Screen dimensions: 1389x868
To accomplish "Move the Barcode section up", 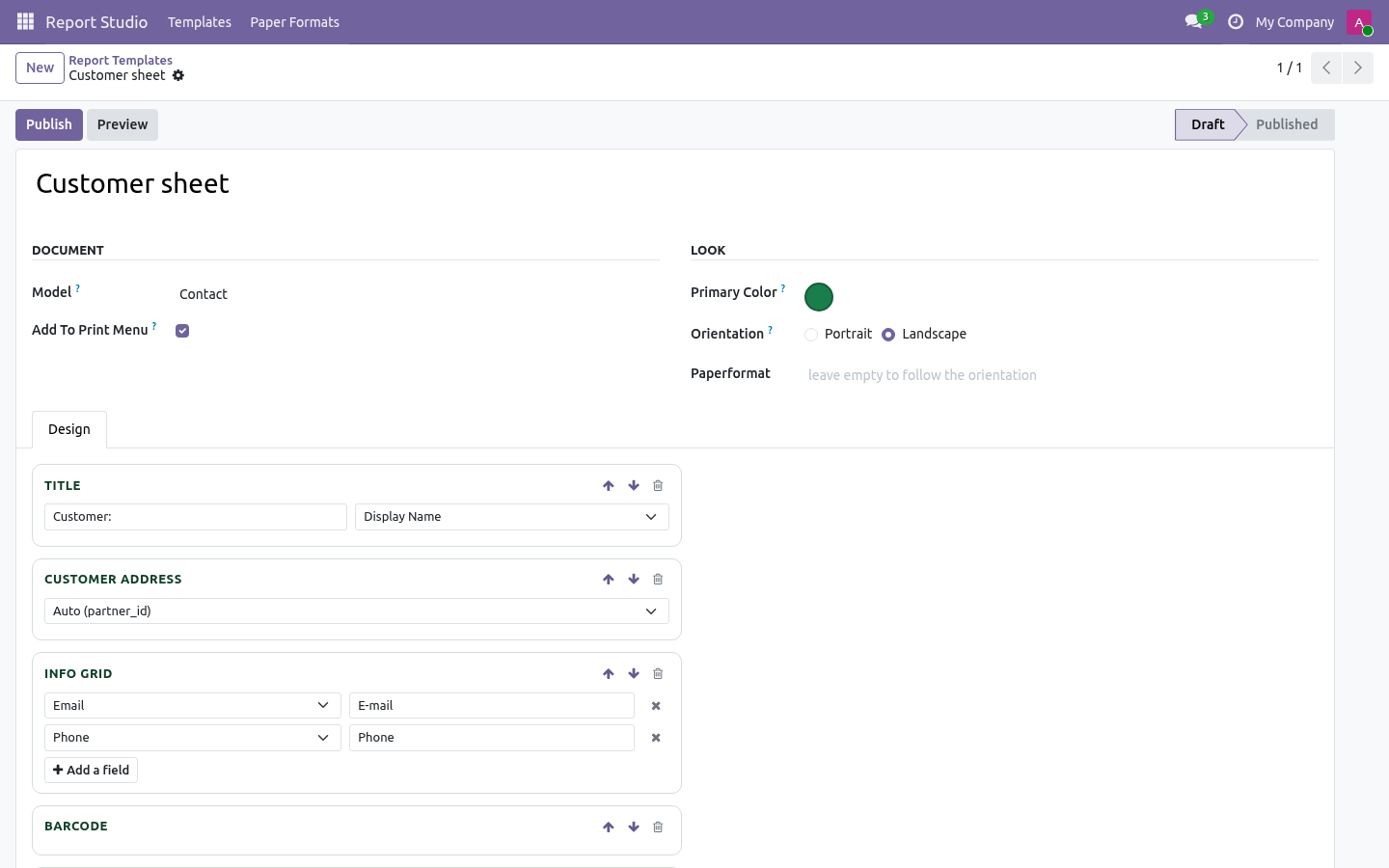I will click(609, 827).
